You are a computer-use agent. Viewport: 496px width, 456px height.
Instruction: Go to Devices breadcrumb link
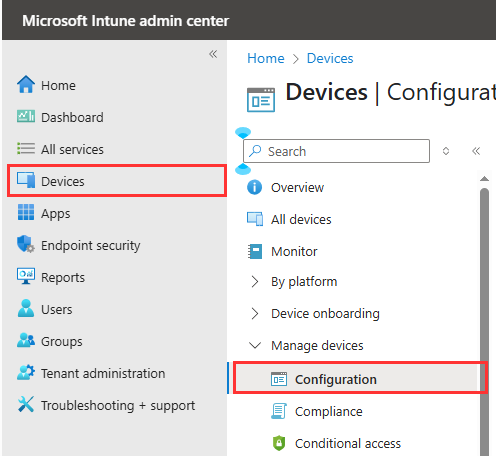pyautogui.click(x=330, y=58)
